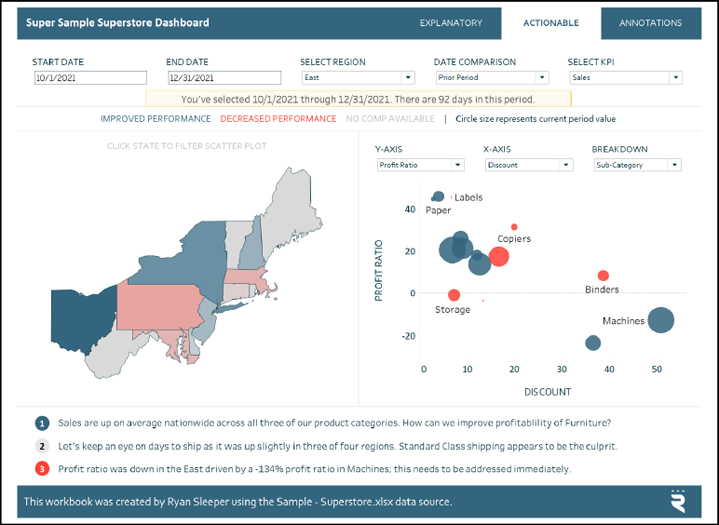This screenshot has width=719, height=525.
Task: Click the Start Date input field
Action: (90, 77)
